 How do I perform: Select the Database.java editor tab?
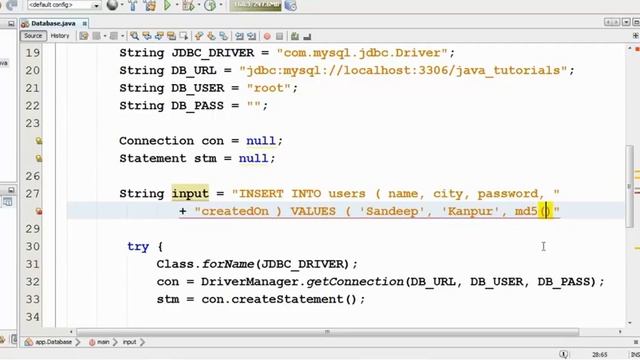(x=53, y=23)
